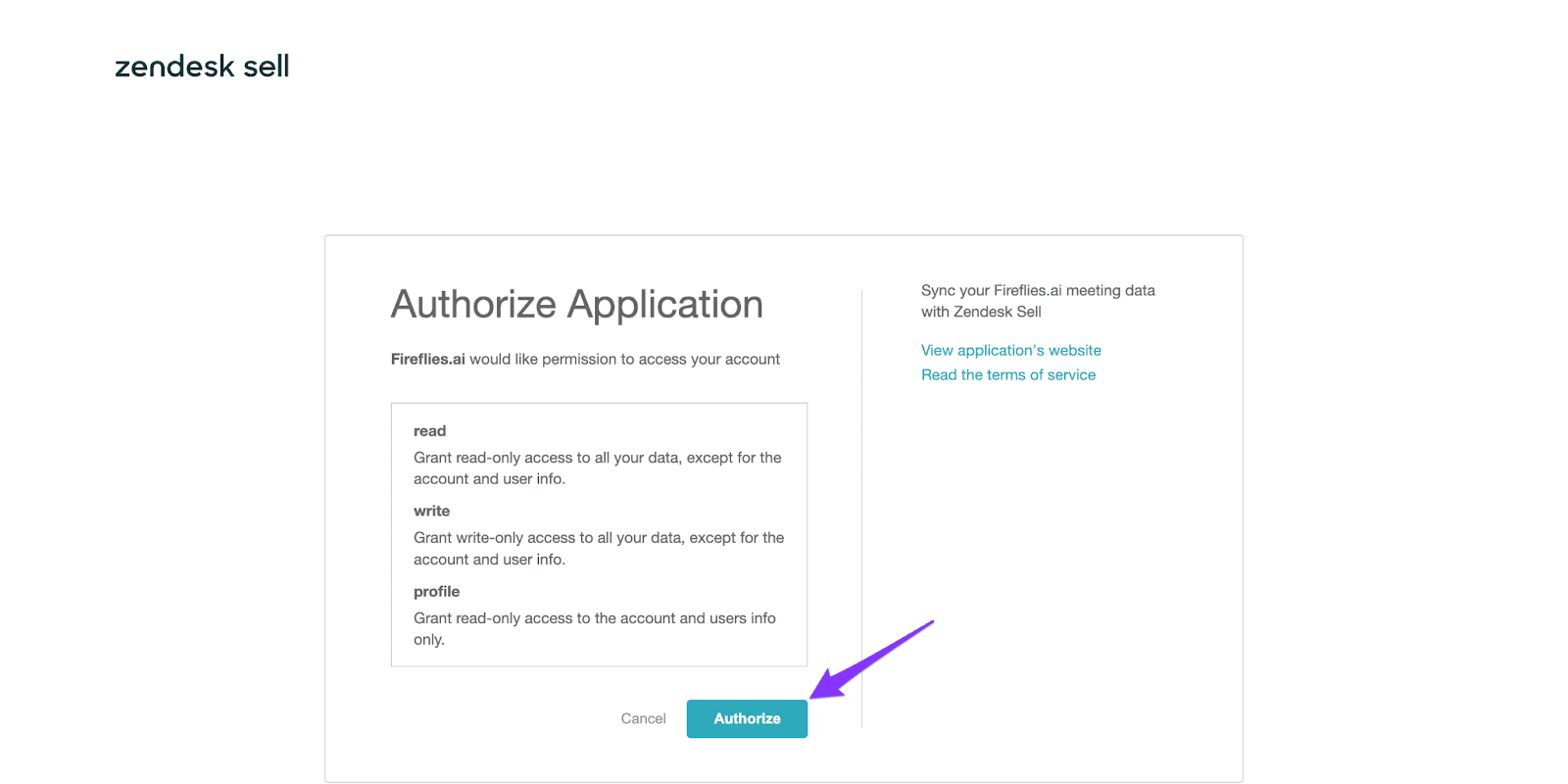The image size is (1568, 784).
Task: Click the read-only access description text
Action: (598, 467)
